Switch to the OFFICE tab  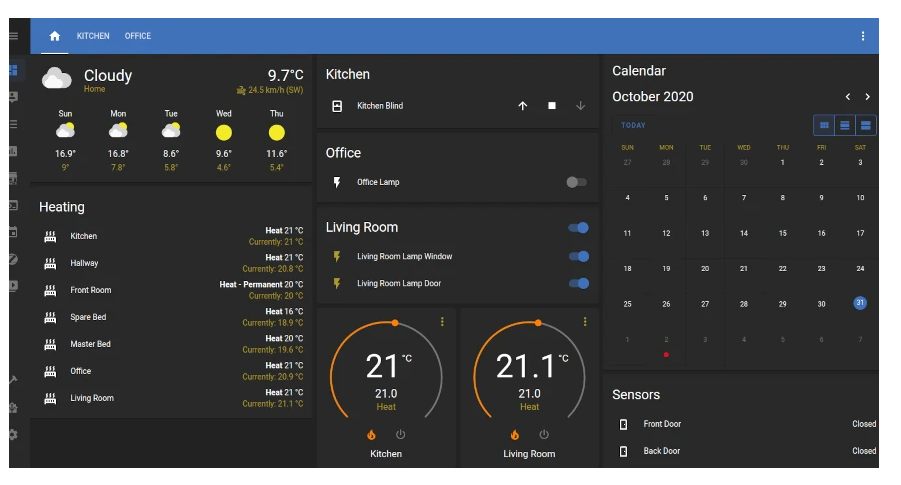138,36
